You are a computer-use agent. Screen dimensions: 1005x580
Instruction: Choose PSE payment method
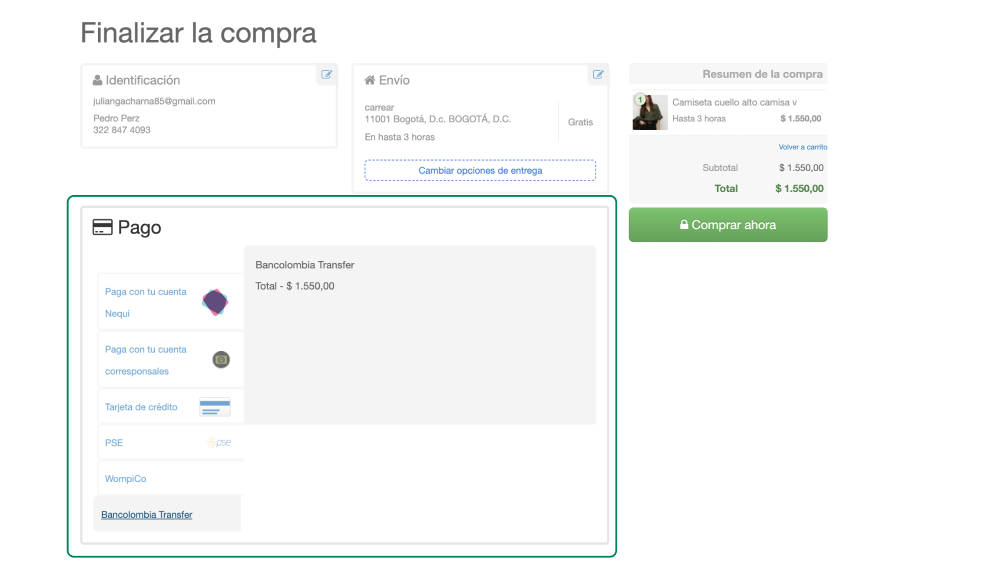click(x=114, y=443)
